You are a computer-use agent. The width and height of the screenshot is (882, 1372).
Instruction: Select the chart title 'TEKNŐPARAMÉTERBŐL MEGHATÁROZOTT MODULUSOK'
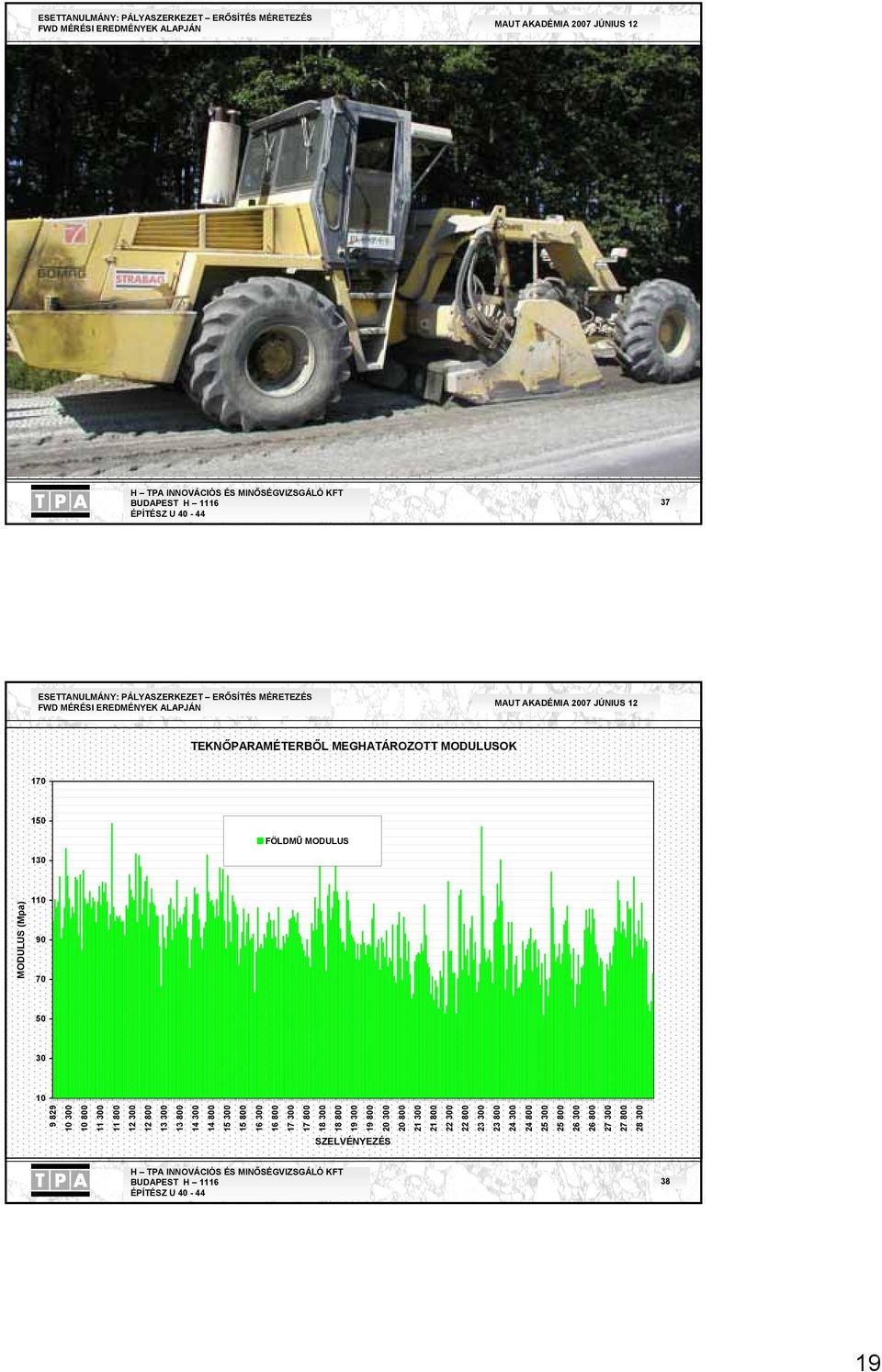click(354, 747)
